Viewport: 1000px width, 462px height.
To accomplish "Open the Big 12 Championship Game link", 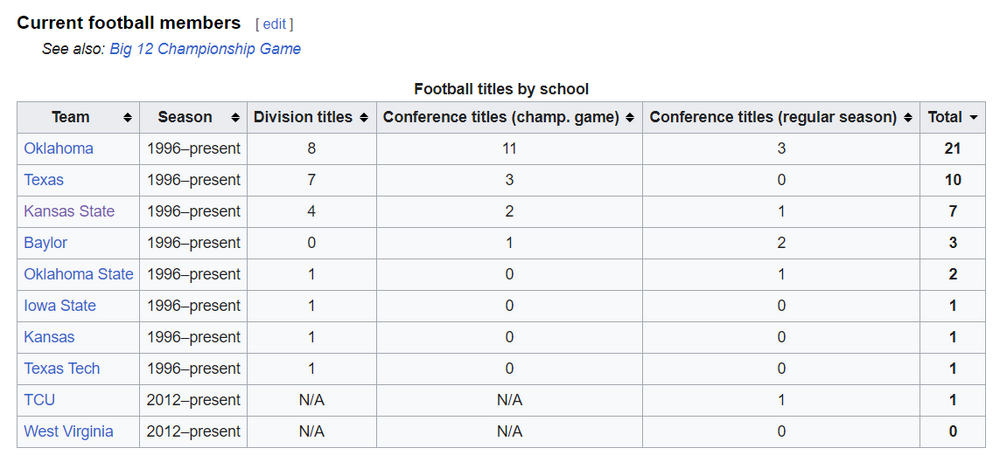I will coord(204,49).
